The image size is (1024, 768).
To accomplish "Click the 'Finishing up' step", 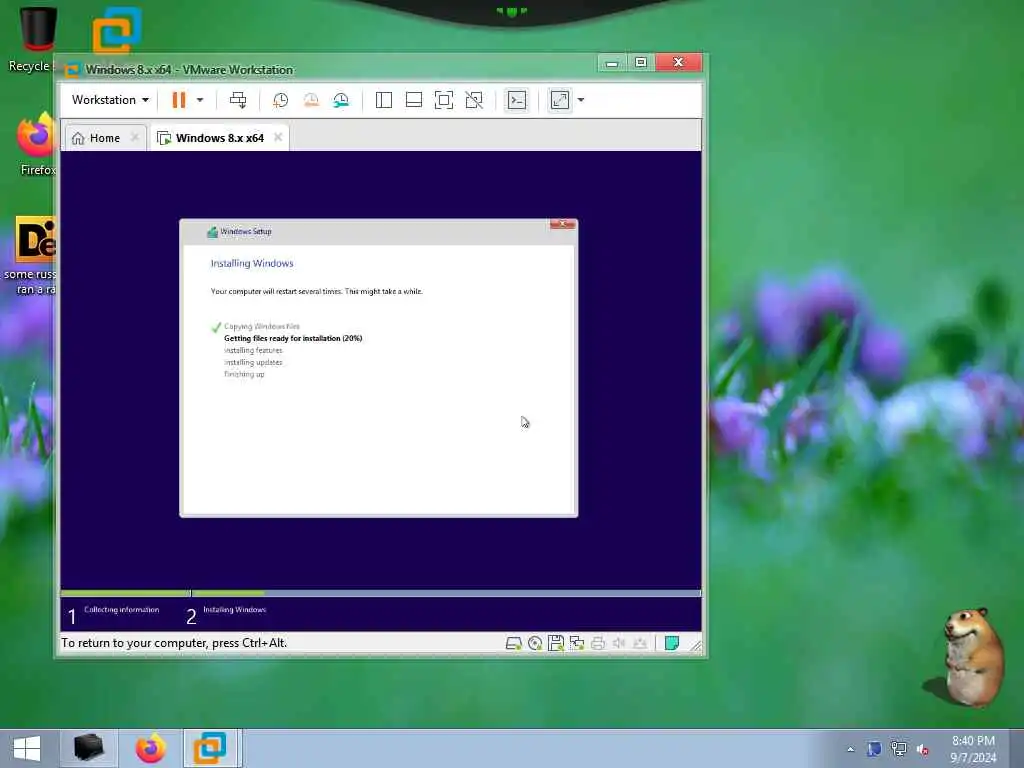I will click(244, 374).
